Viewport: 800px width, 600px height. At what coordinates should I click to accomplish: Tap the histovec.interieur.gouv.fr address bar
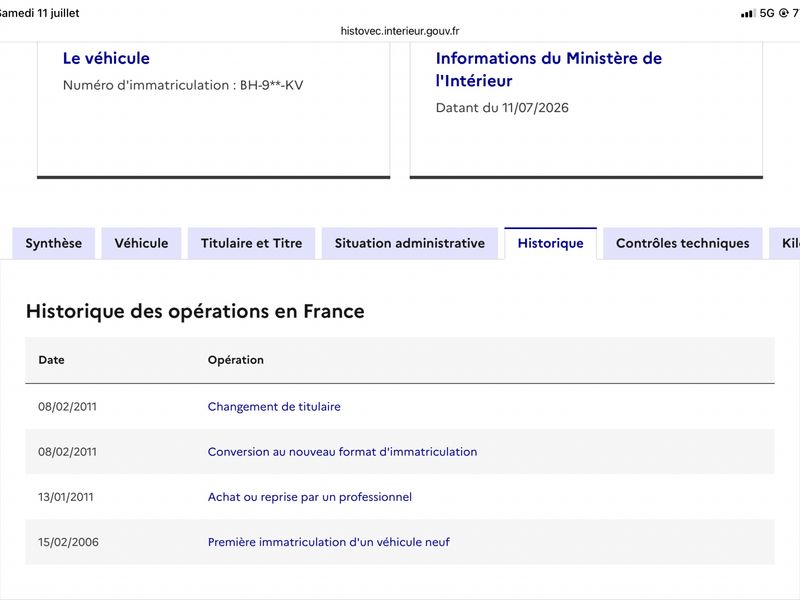pyautogui.click(x=400, y=31)
